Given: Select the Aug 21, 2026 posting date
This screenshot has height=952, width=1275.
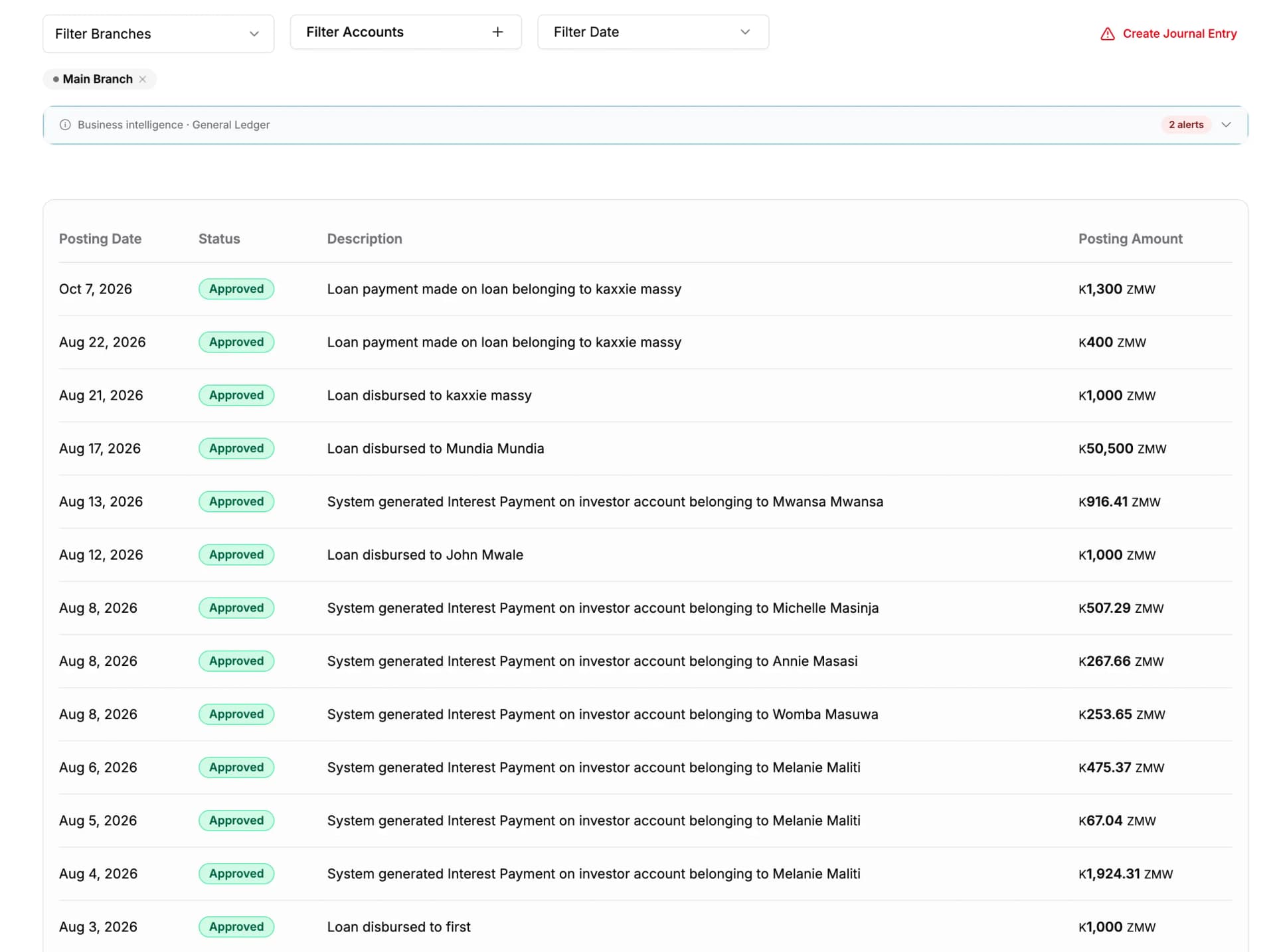Looking at the screenshot, I should [101, 395].
